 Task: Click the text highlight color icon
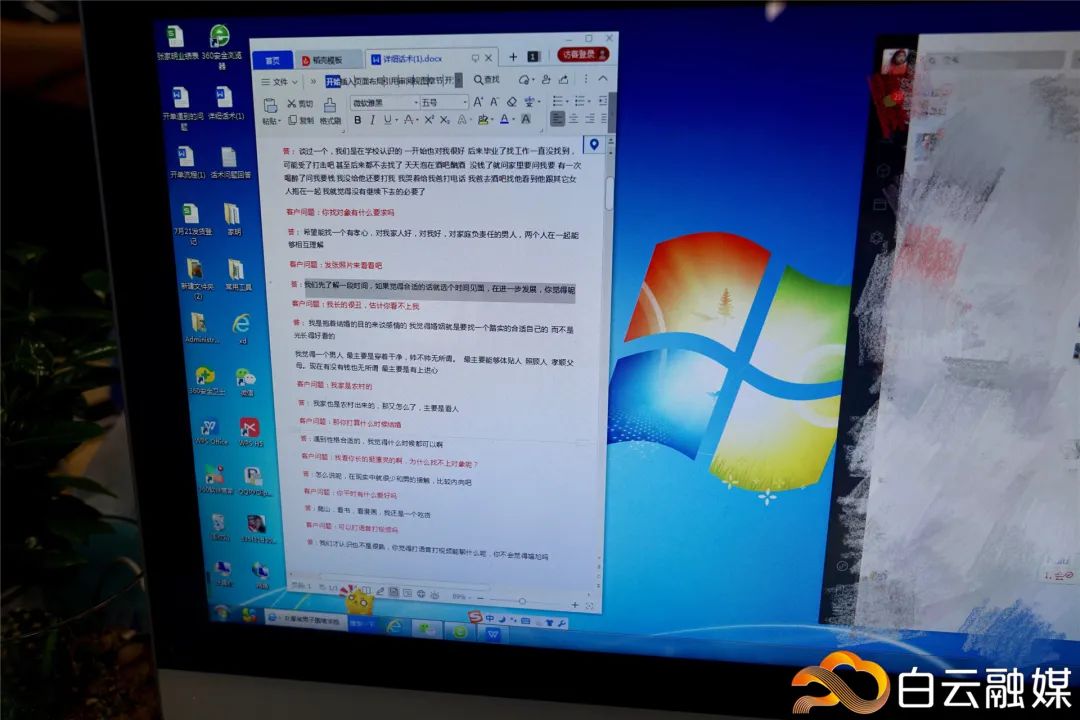click(484, 120)
